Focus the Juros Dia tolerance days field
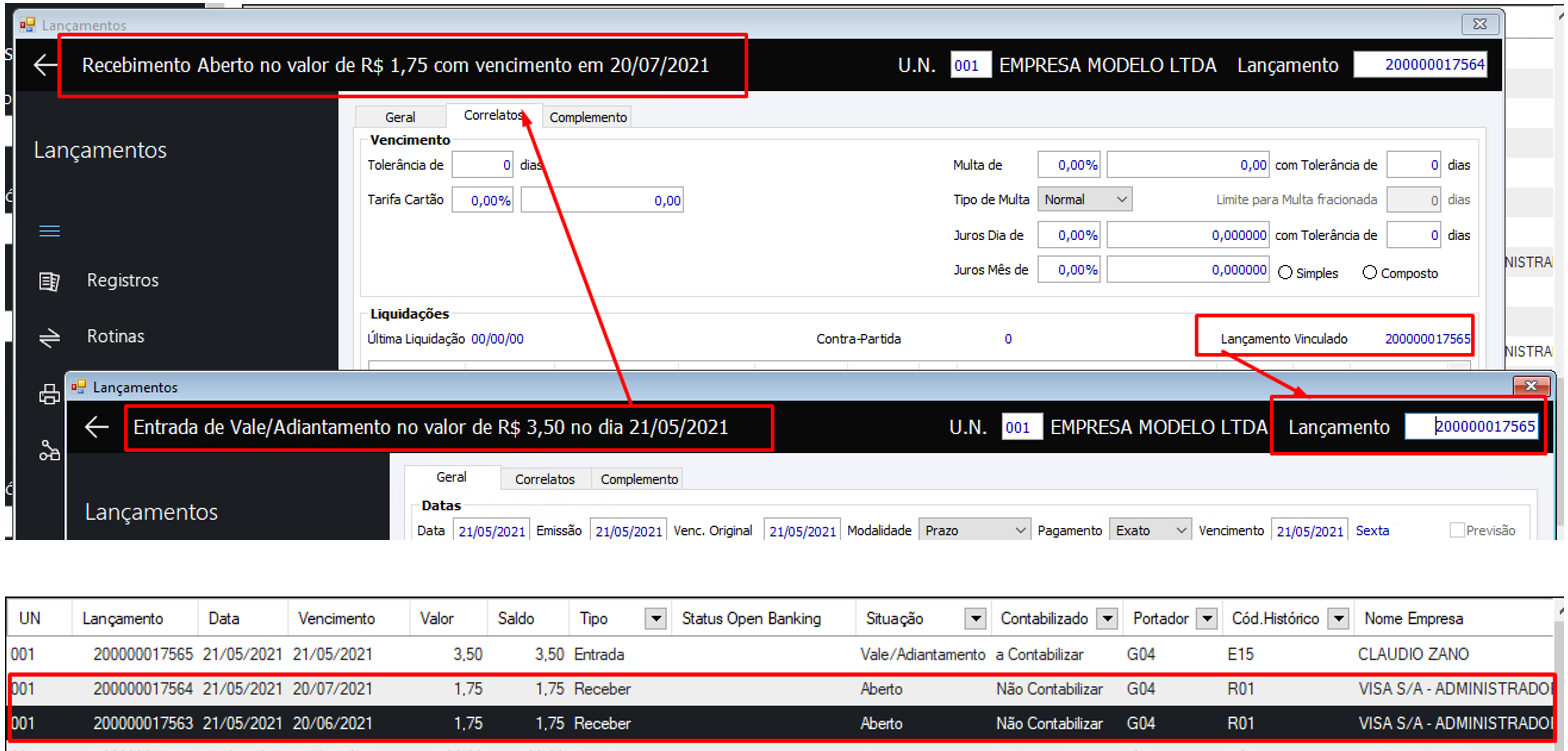This screenshot has width=1568, height=751. click(1414, 235)
